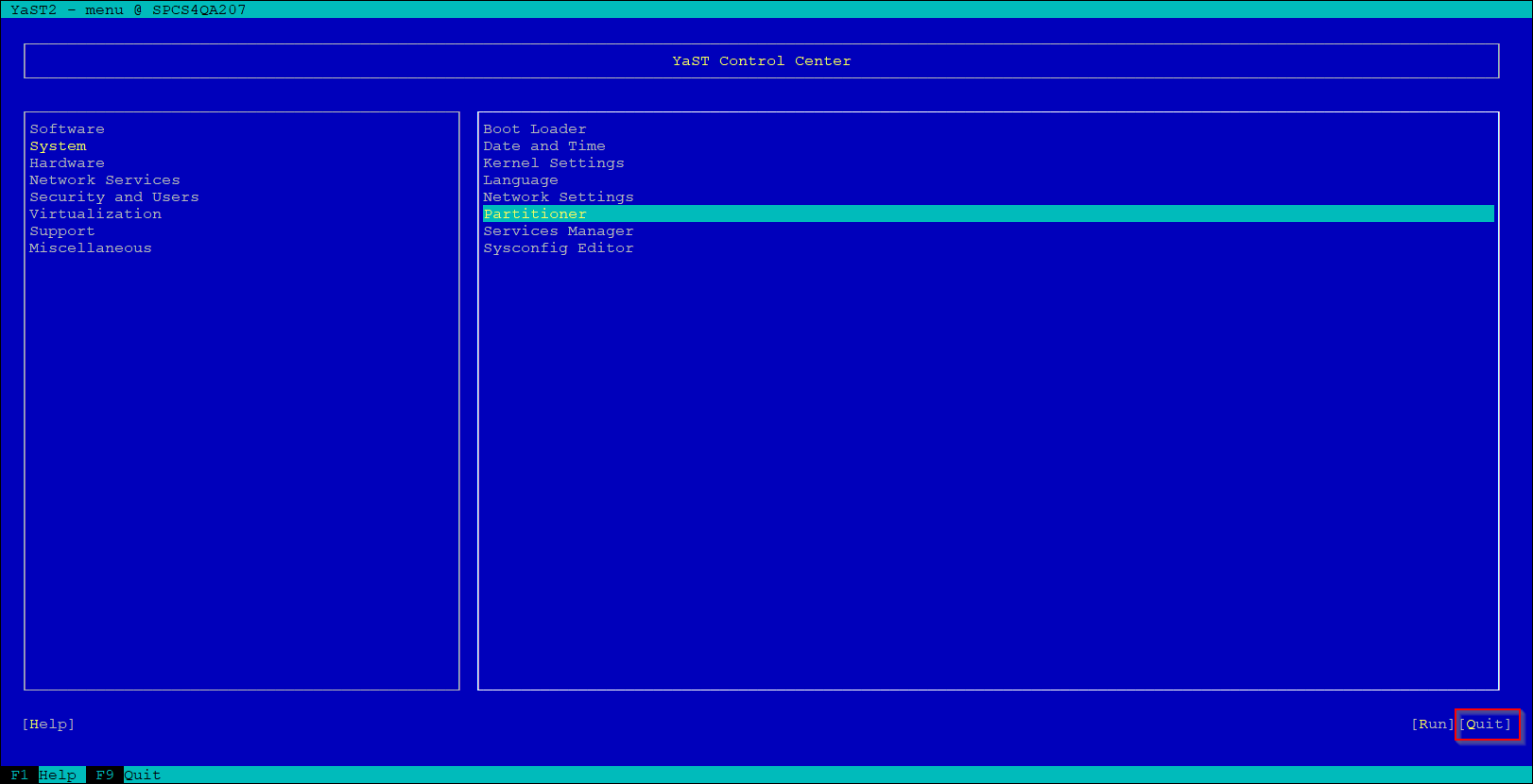Image resolution: width=1533 pixels, height=784 pixels.
Task: Select the Language module
Action: pyautogui.click(x=521, y=180)
